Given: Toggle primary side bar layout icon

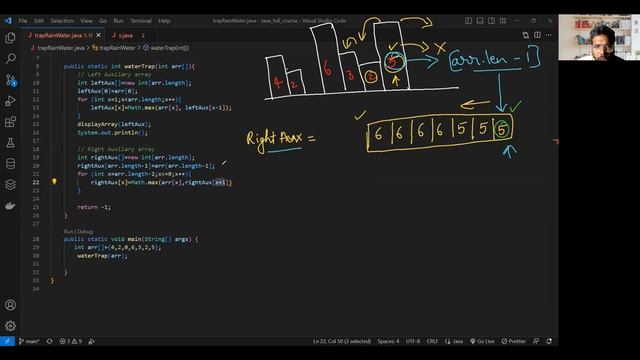Looking at the screenshot, I should [469, 21].
